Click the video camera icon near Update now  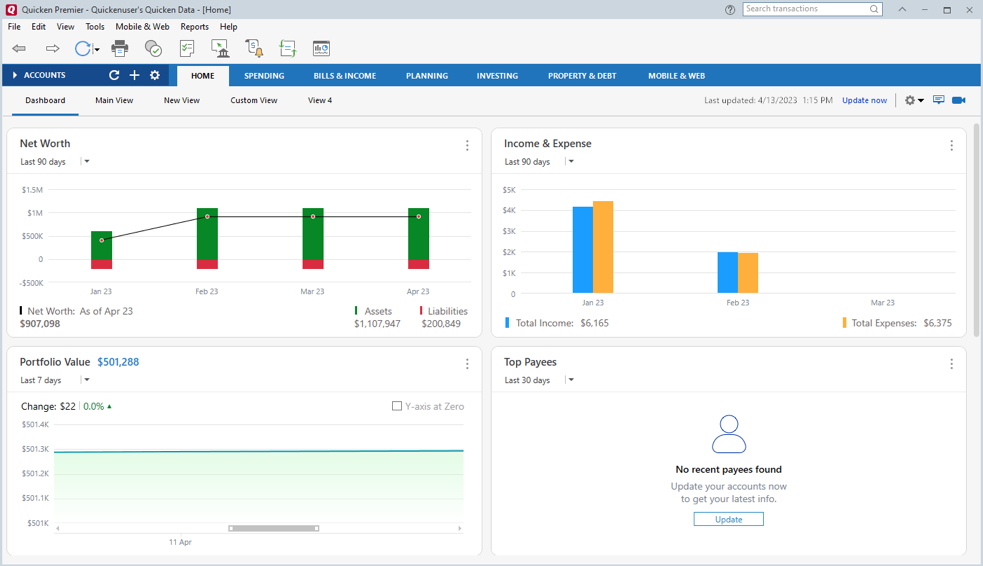click(959, 100)
